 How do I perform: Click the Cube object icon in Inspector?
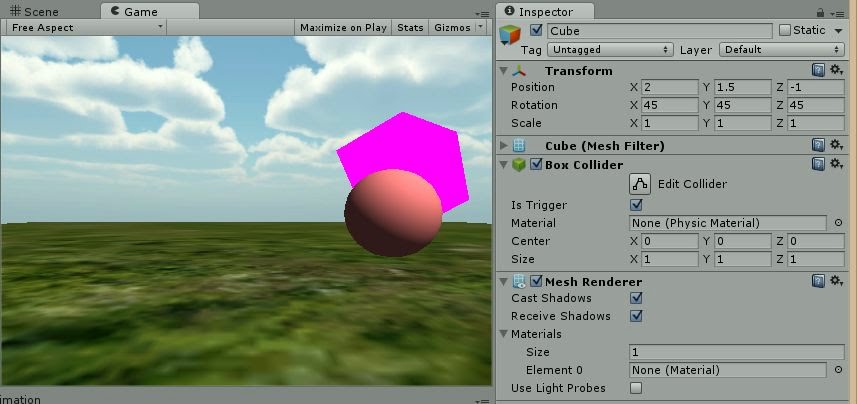tap(510, 35)
